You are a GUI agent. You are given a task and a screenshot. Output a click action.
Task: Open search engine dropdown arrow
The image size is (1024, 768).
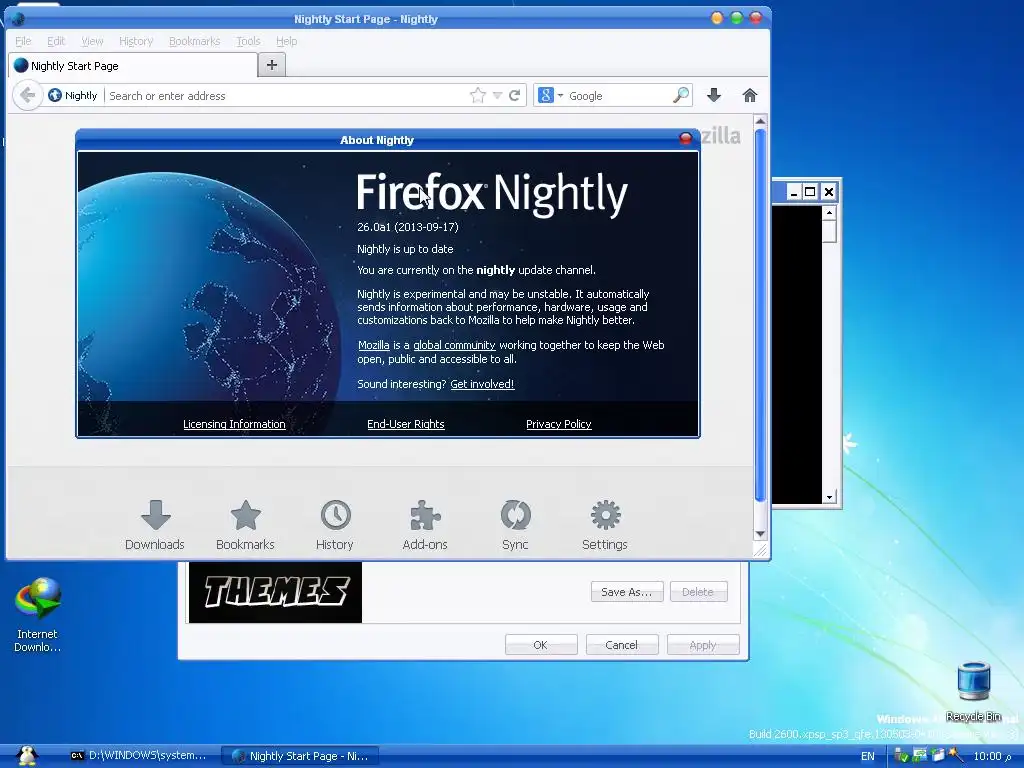560,96
